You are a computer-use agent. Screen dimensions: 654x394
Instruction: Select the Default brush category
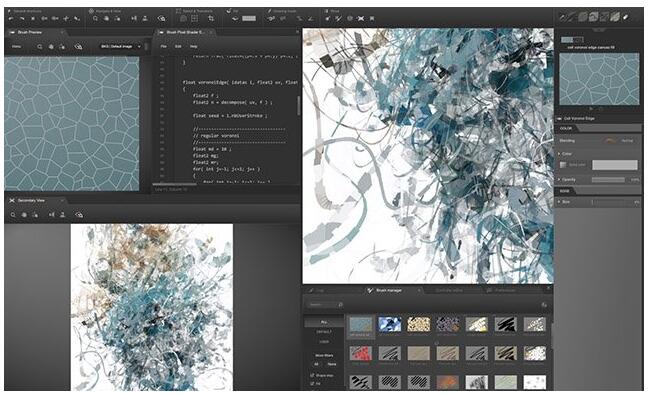(324, 332)
